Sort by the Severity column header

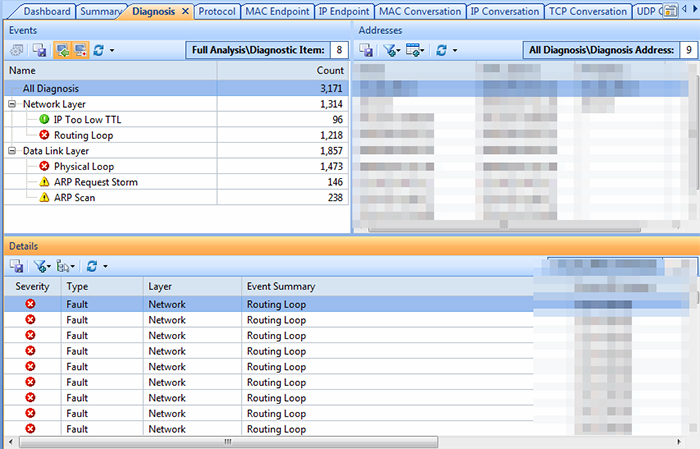tap(32, 287)
